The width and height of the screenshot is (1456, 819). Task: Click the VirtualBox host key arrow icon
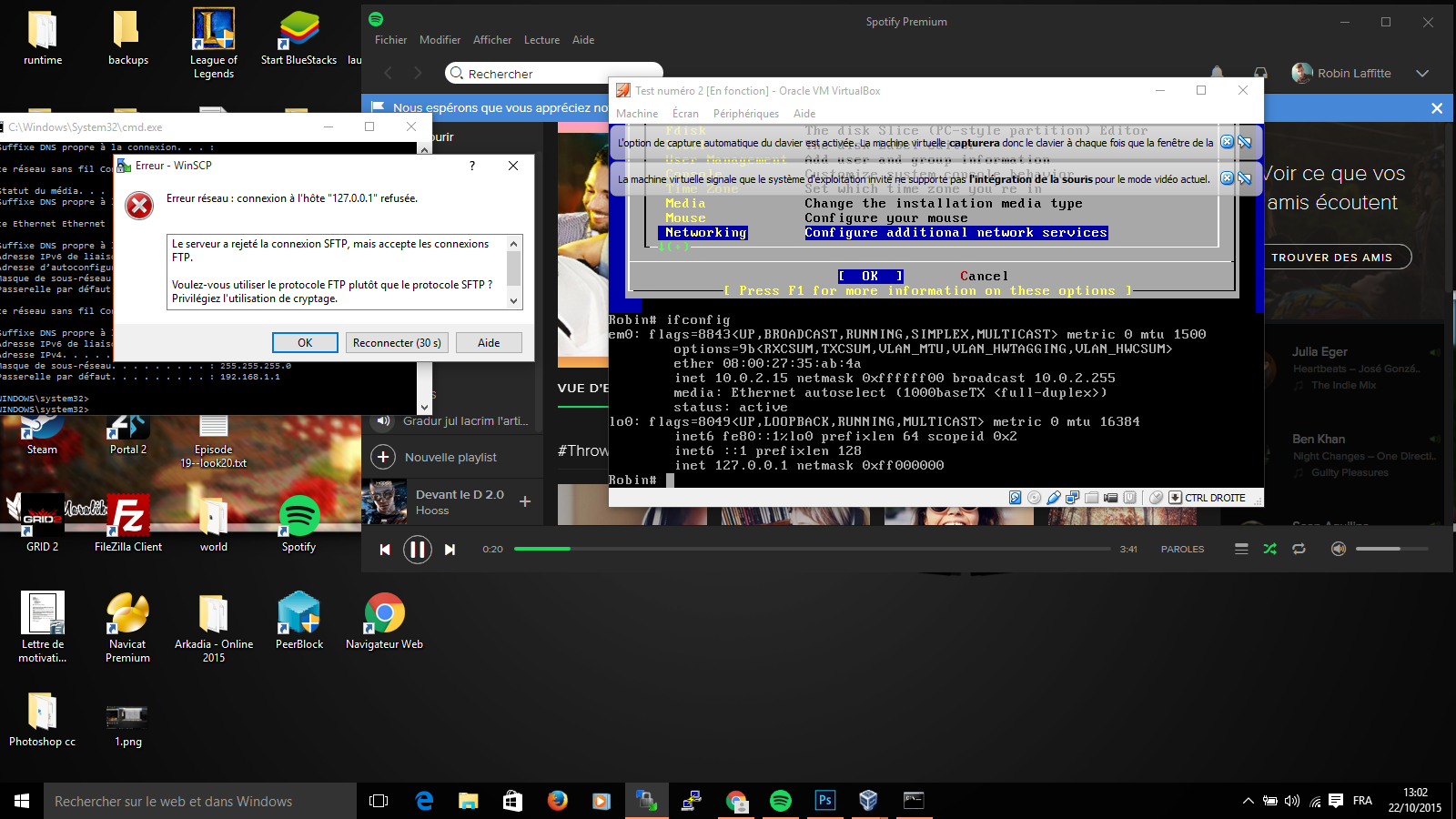(1175, 498)
